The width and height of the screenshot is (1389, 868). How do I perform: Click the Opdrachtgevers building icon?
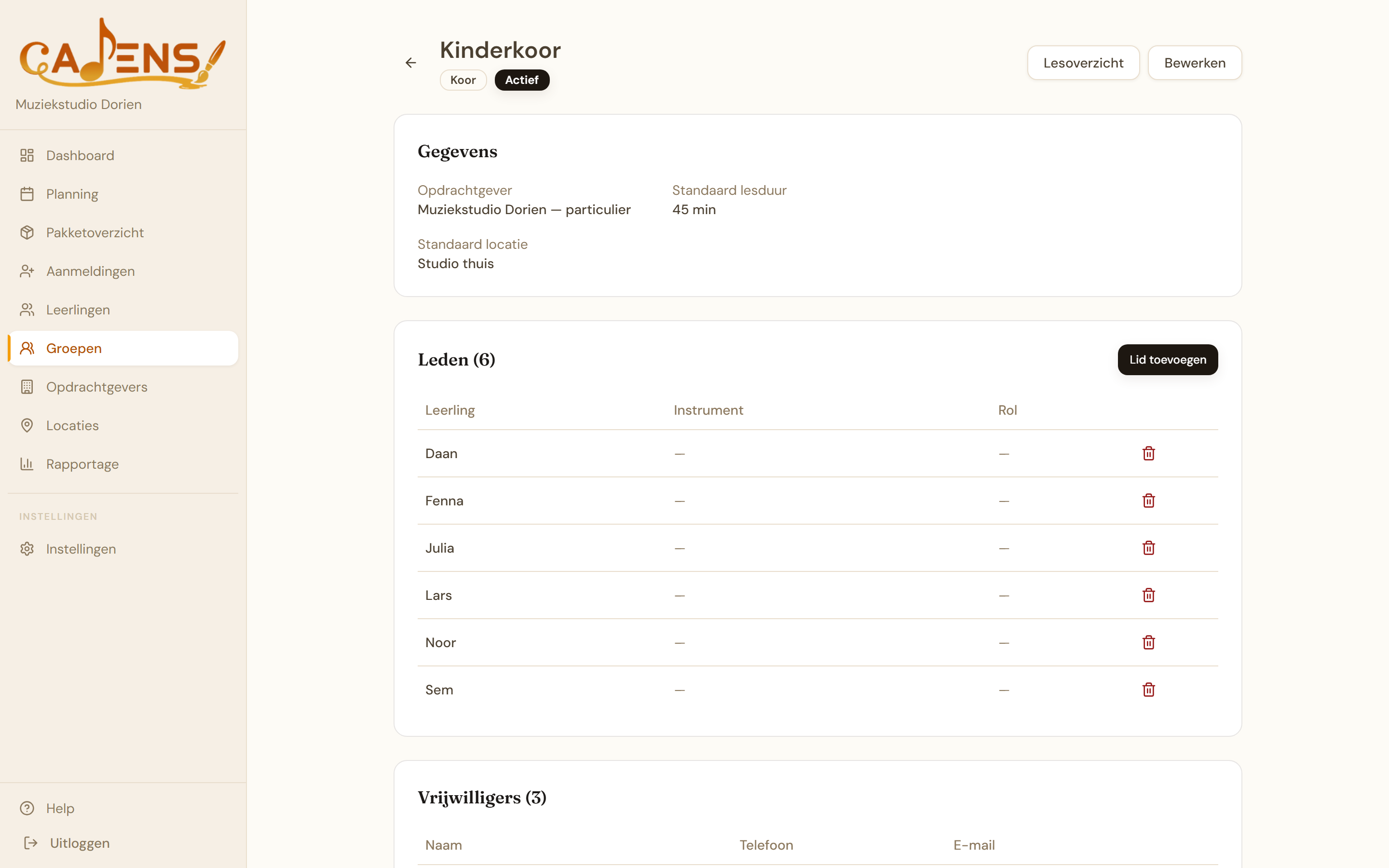pos(27,387)
